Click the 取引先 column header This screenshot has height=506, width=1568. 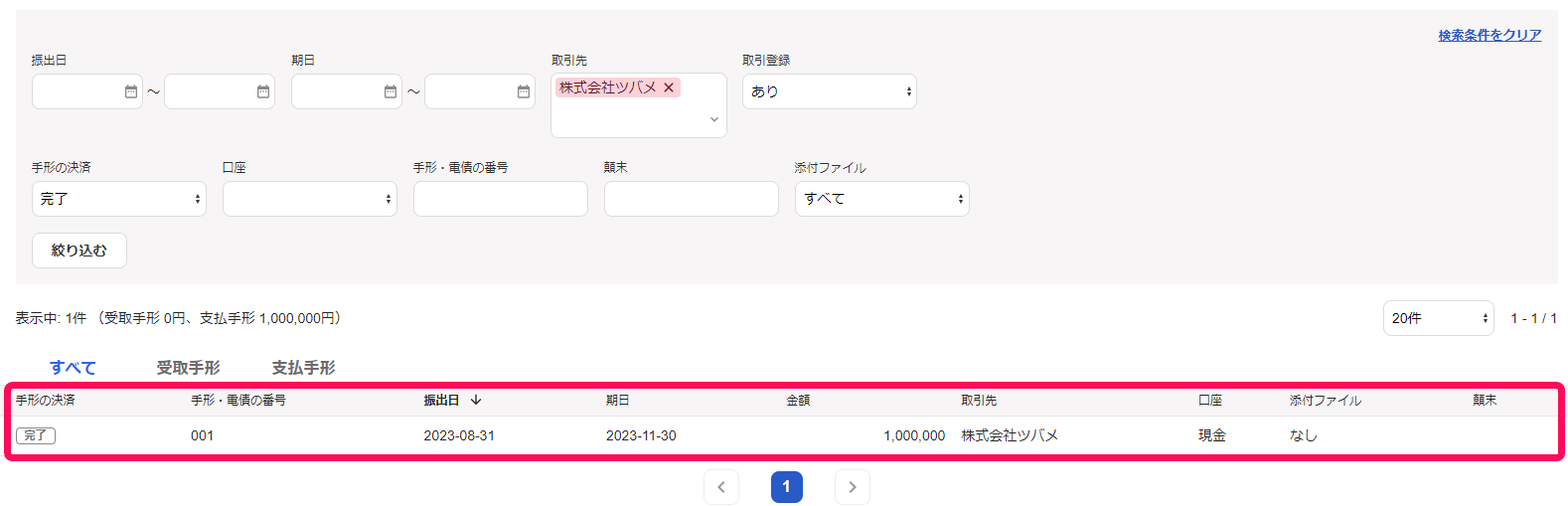(x=979, y=401)
